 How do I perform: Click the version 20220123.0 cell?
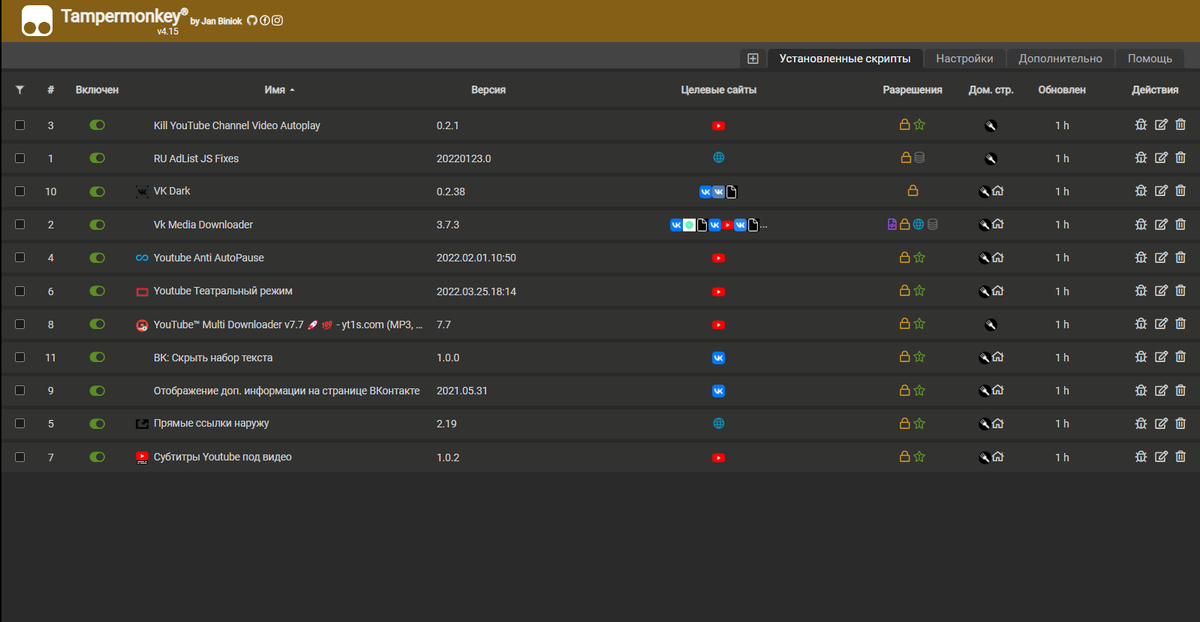pos(464,158)
